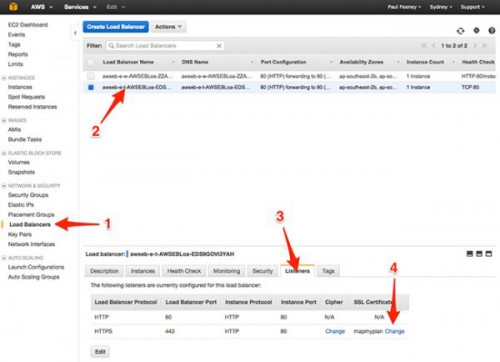Open Events in the sidebar

pos(16,35)
